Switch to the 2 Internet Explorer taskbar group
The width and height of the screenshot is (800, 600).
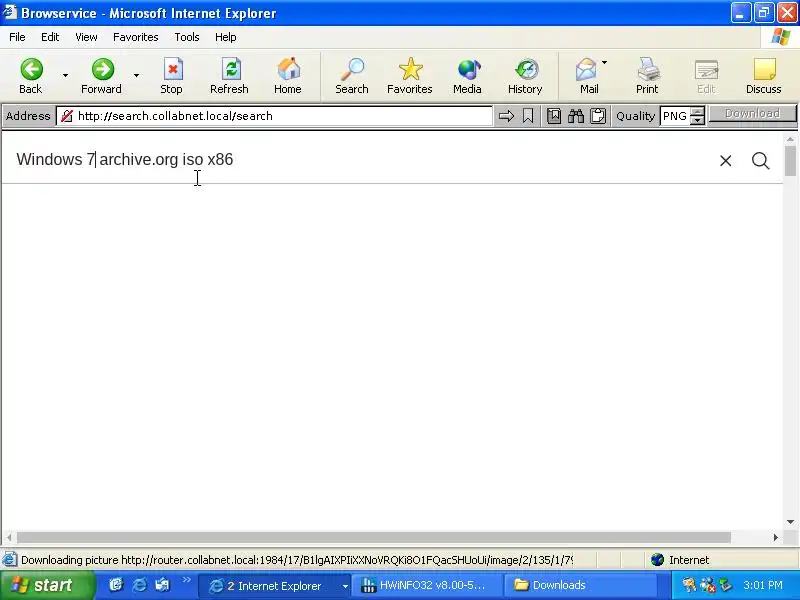[273, 586]
